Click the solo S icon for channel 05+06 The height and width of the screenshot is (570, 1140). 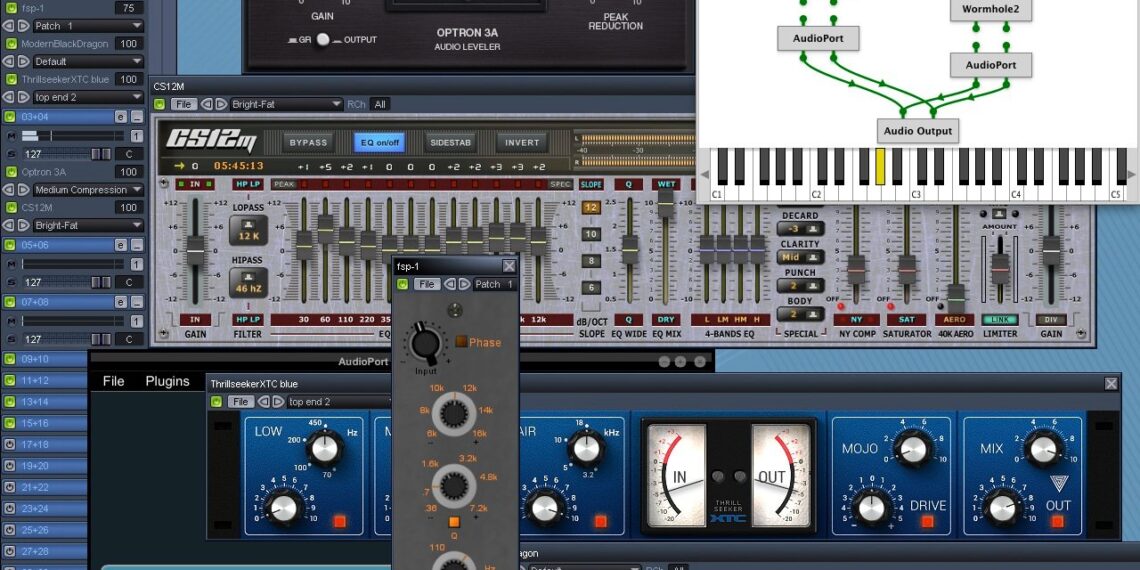coord(11,282)
